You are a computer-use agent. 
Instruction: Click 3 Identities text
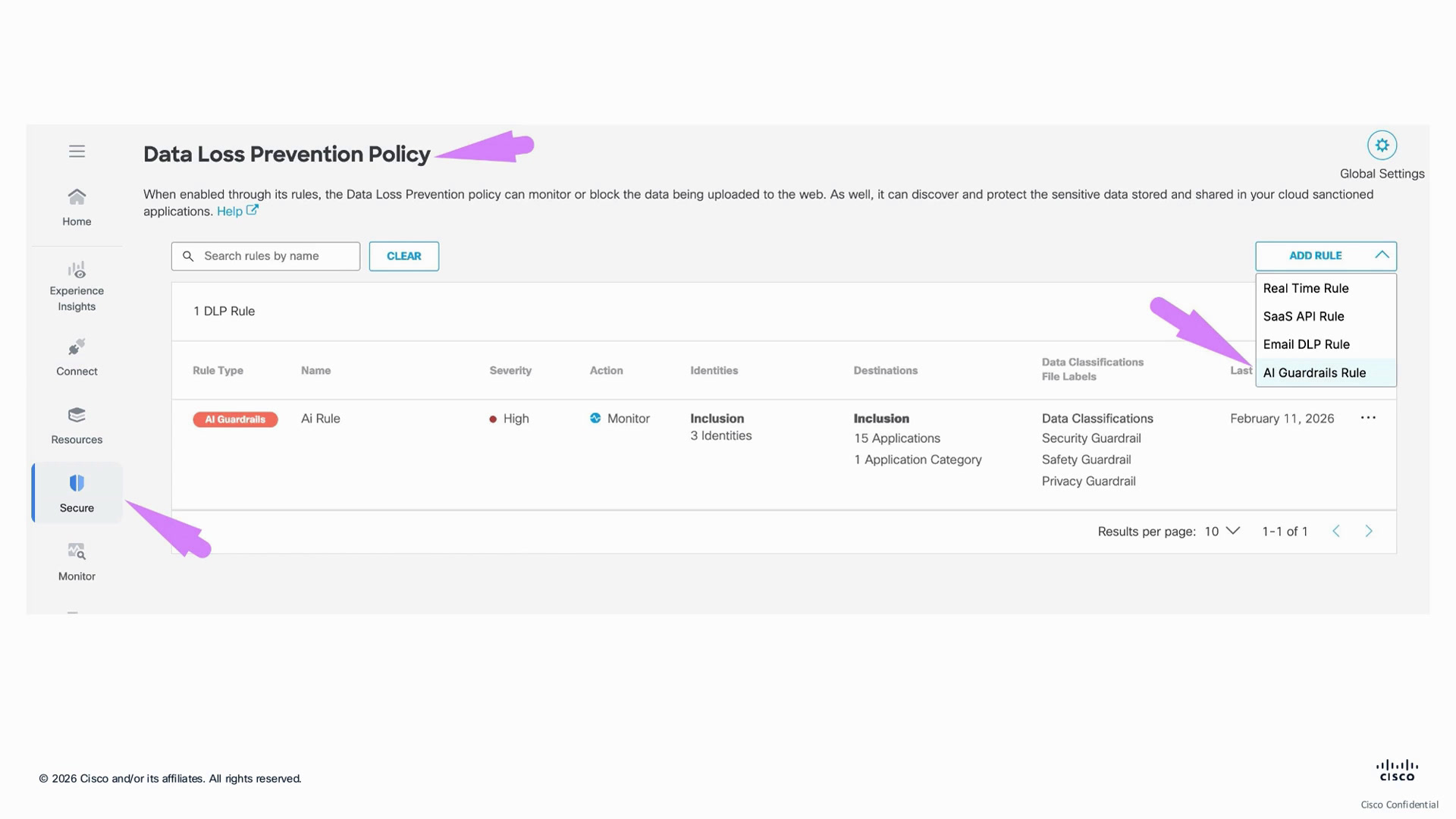[x=720, y=435]
